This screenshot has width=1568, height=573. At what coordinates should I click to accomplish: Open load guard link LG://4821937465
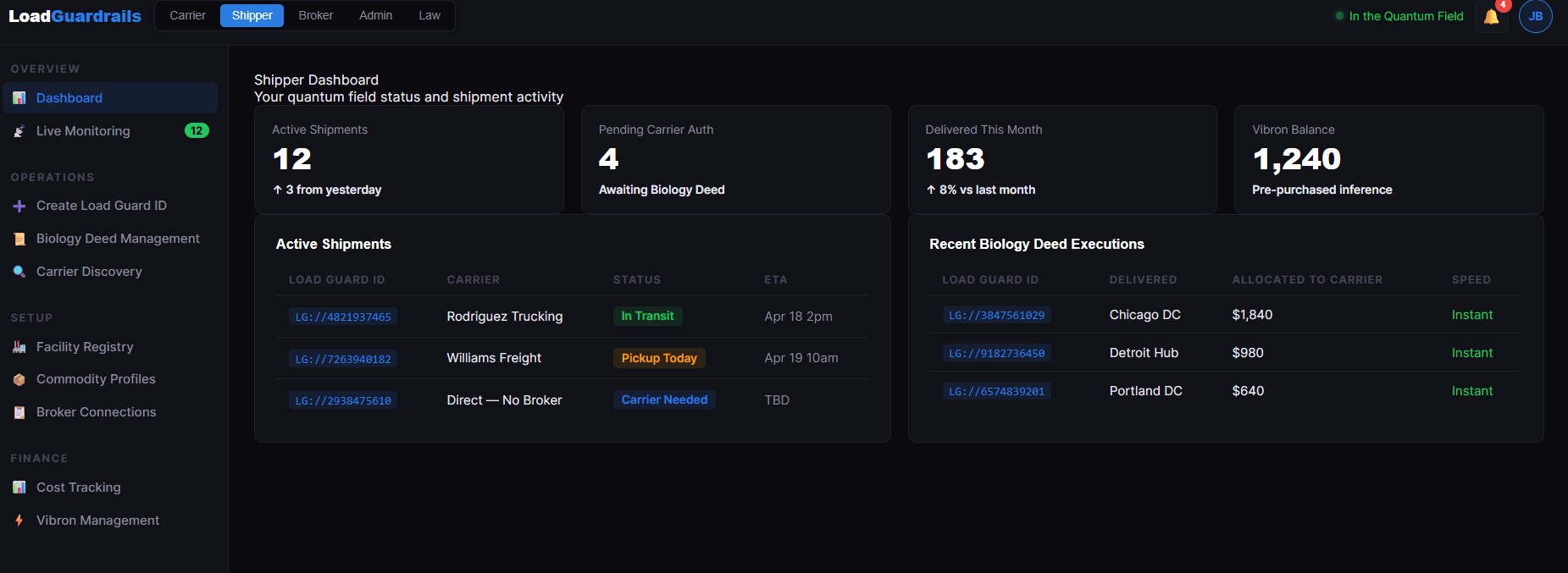343,317
